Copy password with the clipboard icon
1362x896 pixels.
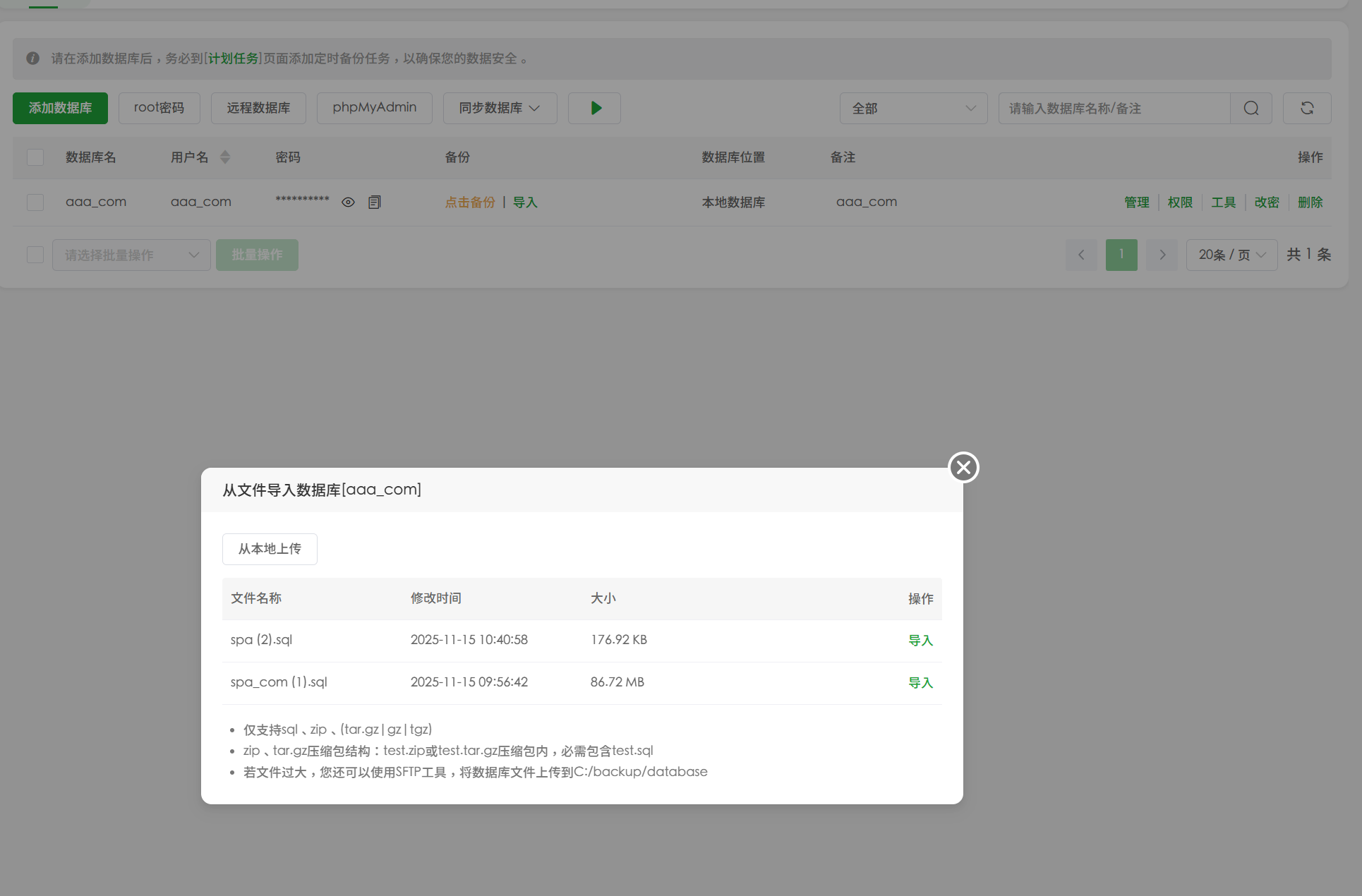[x=374, y=202]
